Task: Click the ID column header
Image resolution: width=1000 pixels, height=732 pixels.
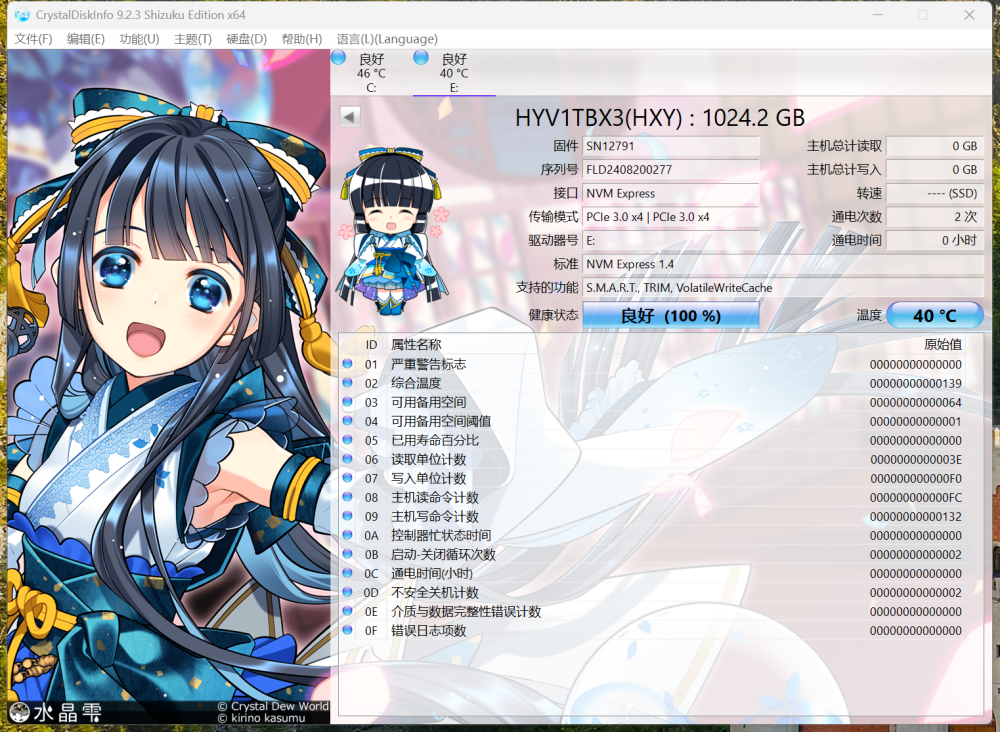Action: 371,345
